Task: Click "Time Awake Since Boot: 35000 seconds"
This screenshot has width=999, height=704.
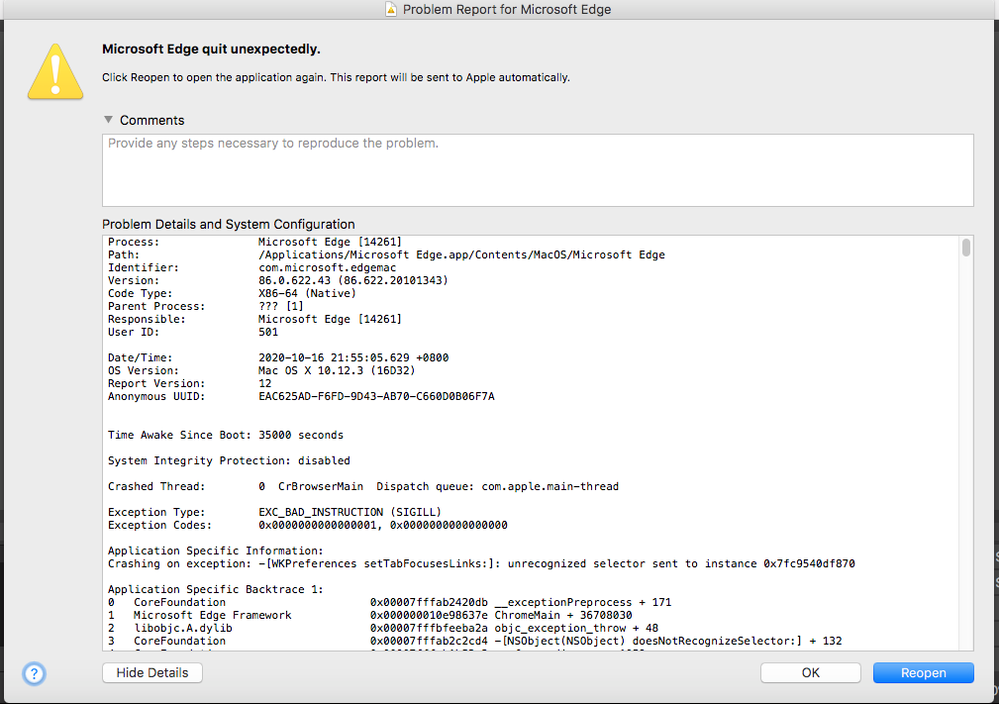Action: point(226,435)
